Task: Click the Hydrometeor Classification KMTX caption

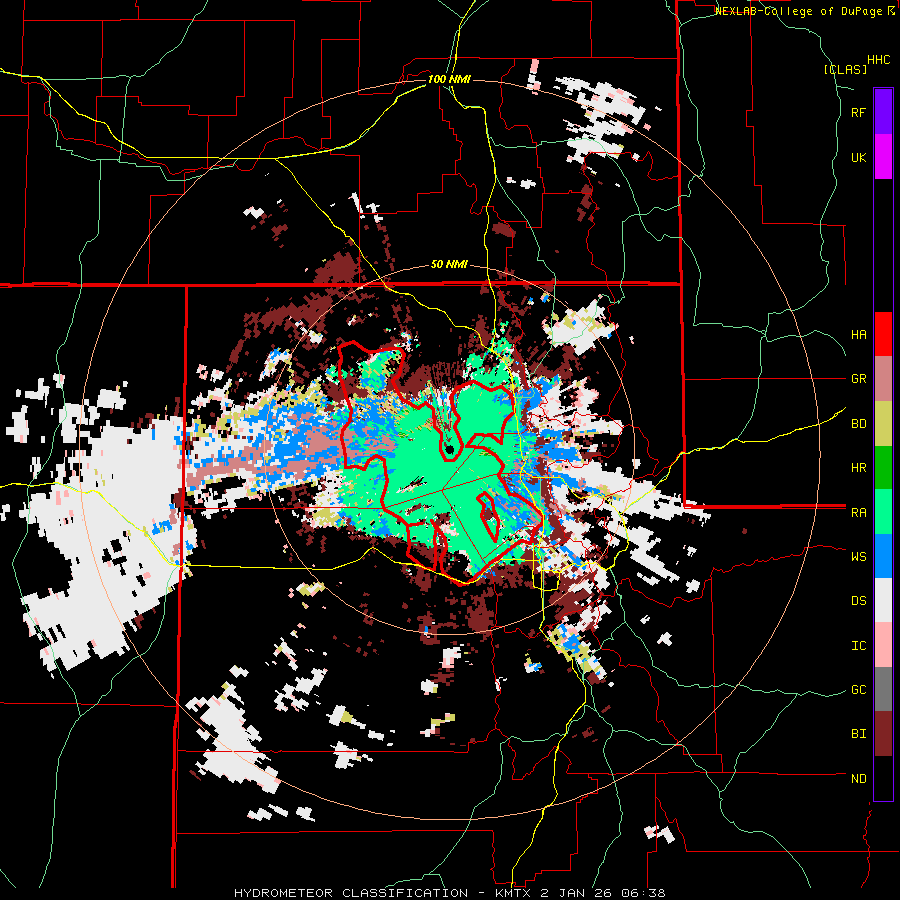Action: click(x=450, y=893)
